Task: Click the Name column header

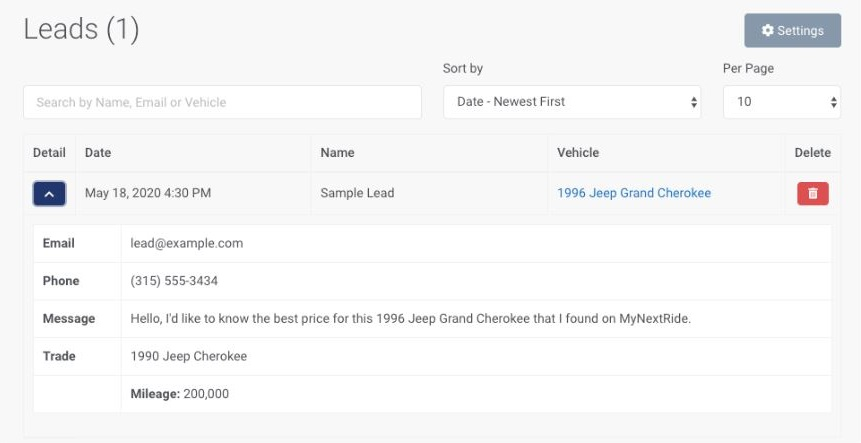Action: tap(337, 153)
